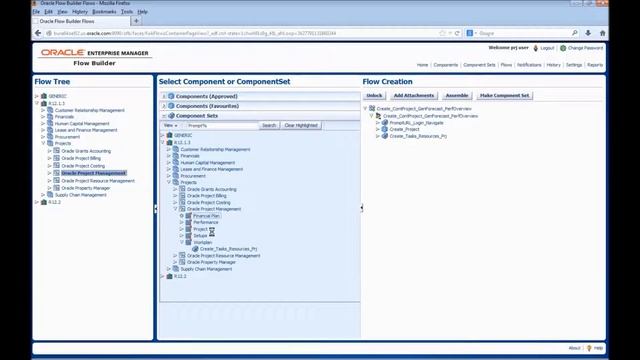
Task: Click PromptURL_Login_Navigate component icon in Flow Creation
Action: point(384,122)
